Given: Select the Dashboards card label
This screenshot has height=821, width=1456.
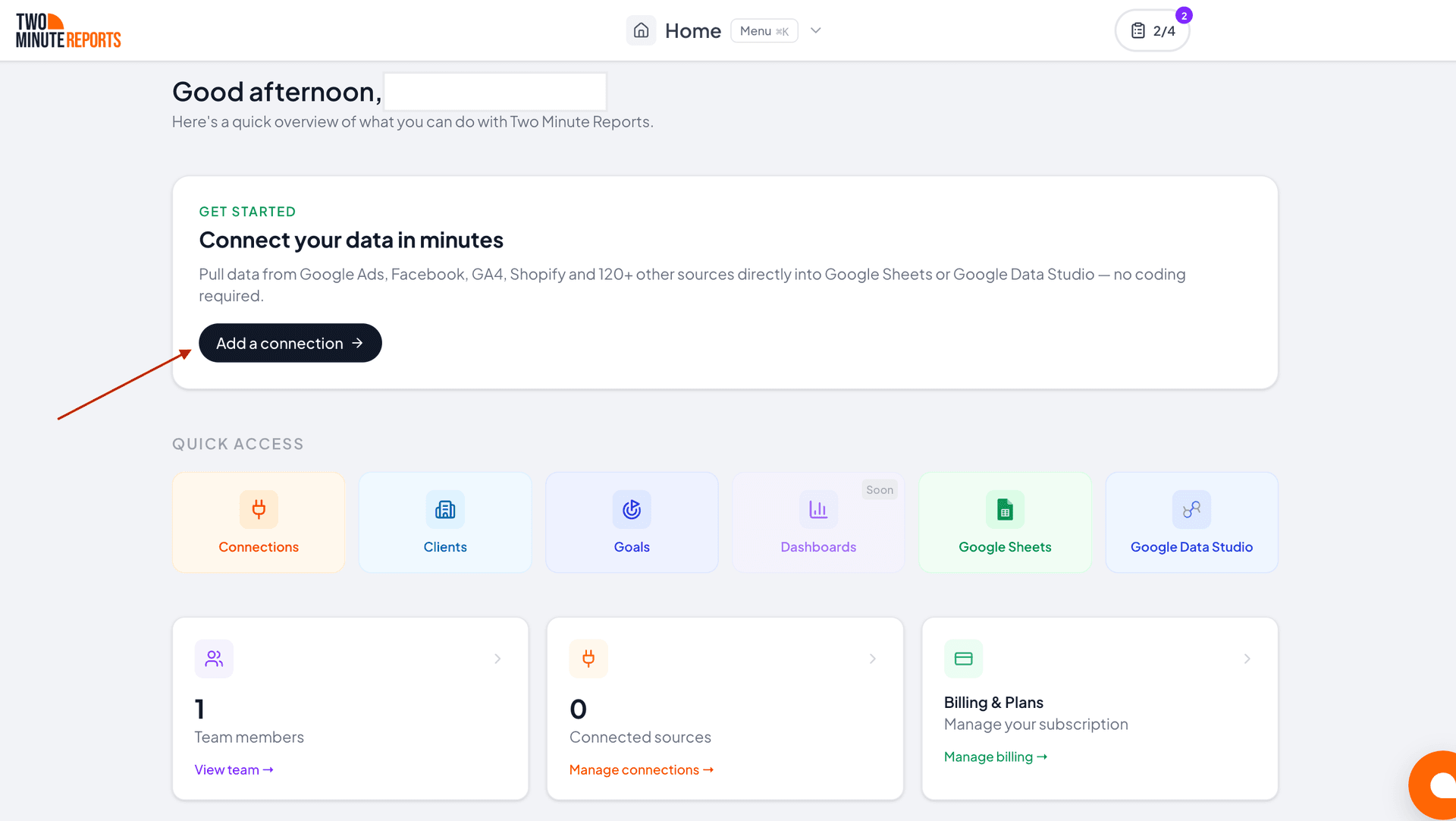Looking at the screenshot, I should coord(818,547).
